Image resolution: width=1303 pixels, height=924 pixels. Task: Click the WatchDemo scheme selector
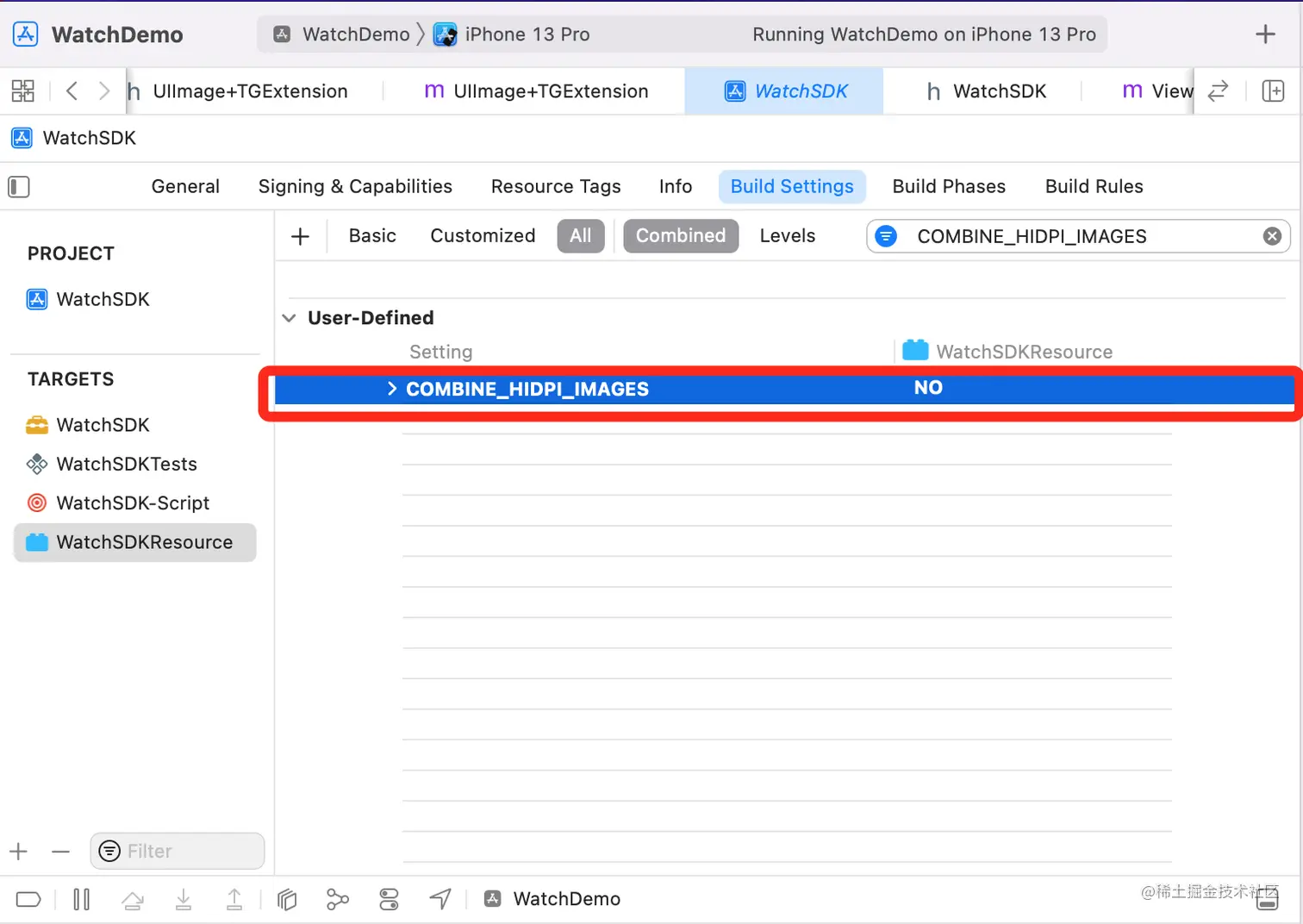[341, 34]
